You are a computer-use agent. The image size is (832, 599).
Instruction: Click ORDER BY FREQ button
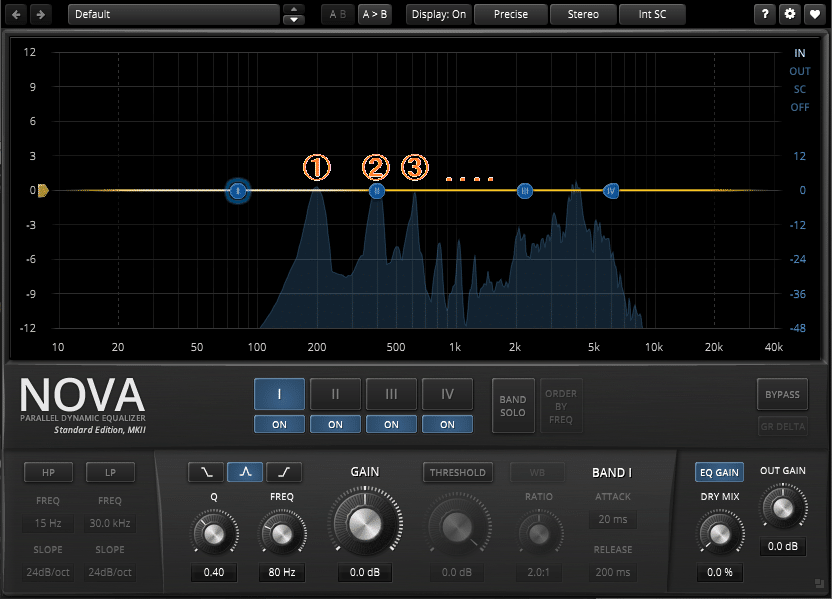pyautogui.click(x=561, y=406)
